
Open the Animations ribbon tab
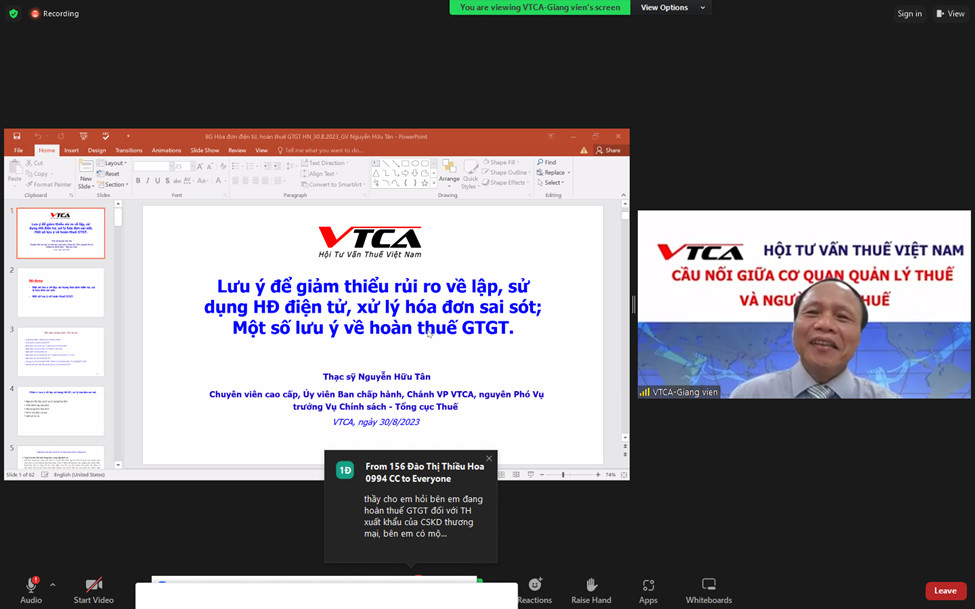[x=167, y=150]
